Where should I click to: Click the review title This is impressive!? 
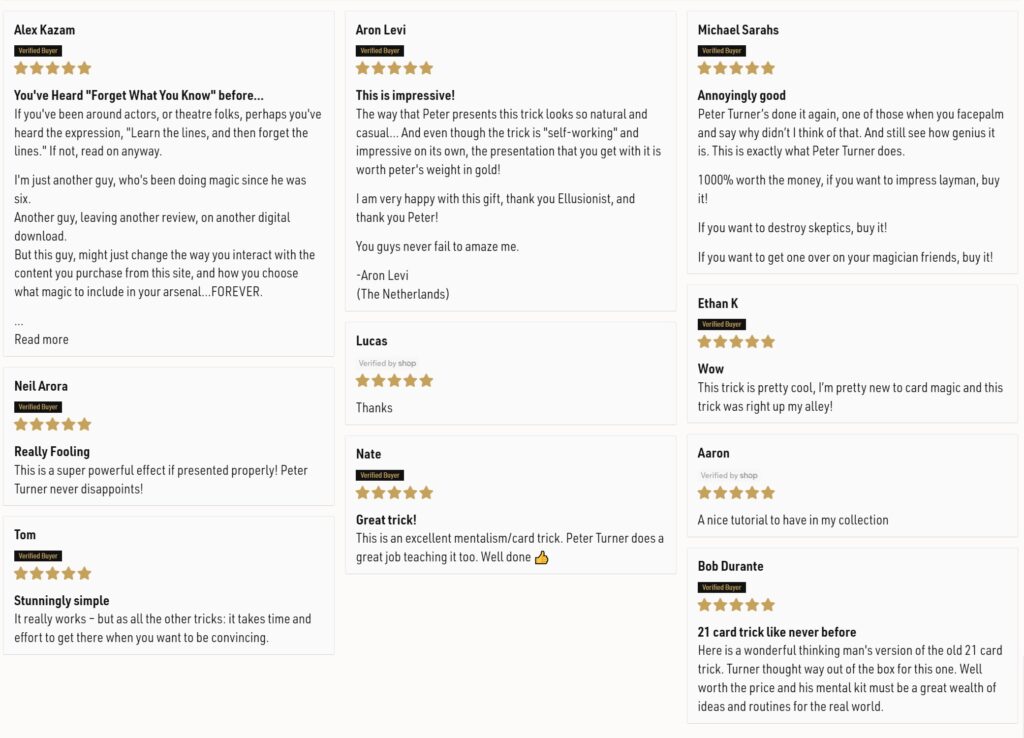click(405, 95)
